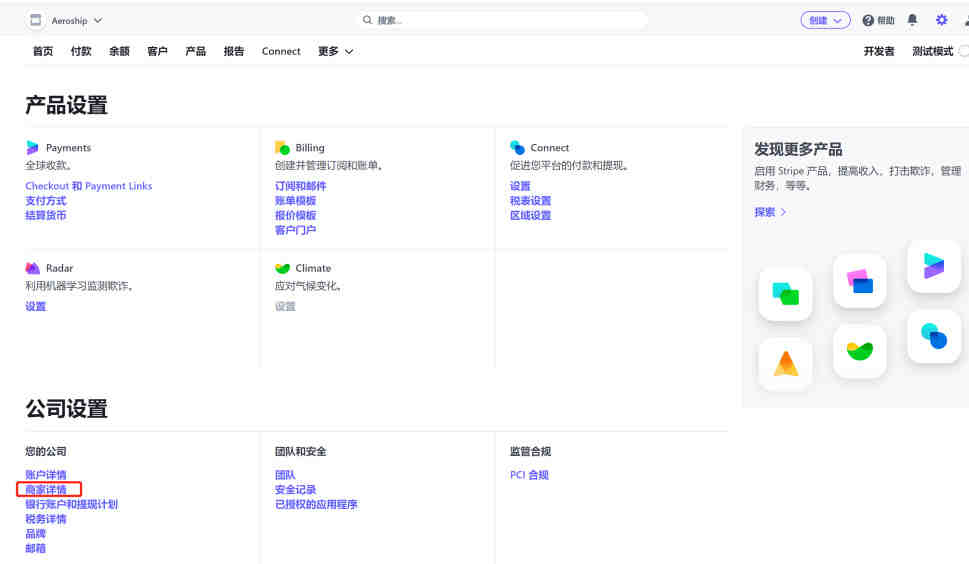Click the help question mark icon
Screen dimensions: 969x564
point(868,20)
